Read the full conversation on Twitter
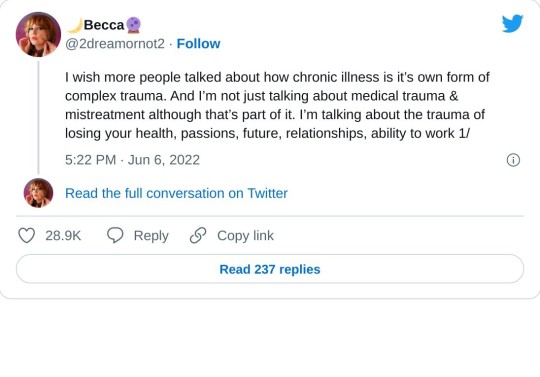The image size is (540, 377). [176, 193]
